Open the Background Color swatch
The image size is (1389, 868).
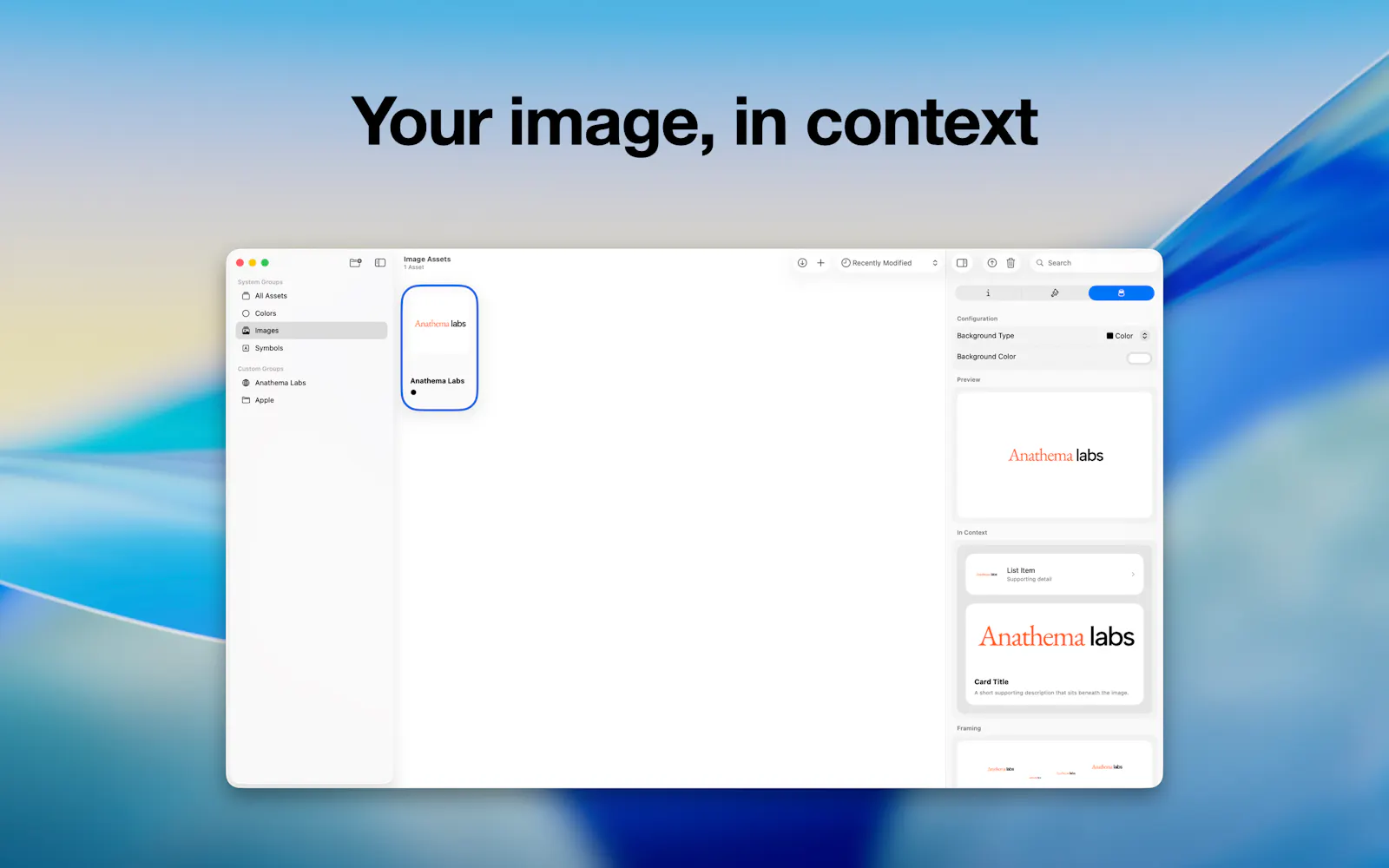tap(1139, 358)
